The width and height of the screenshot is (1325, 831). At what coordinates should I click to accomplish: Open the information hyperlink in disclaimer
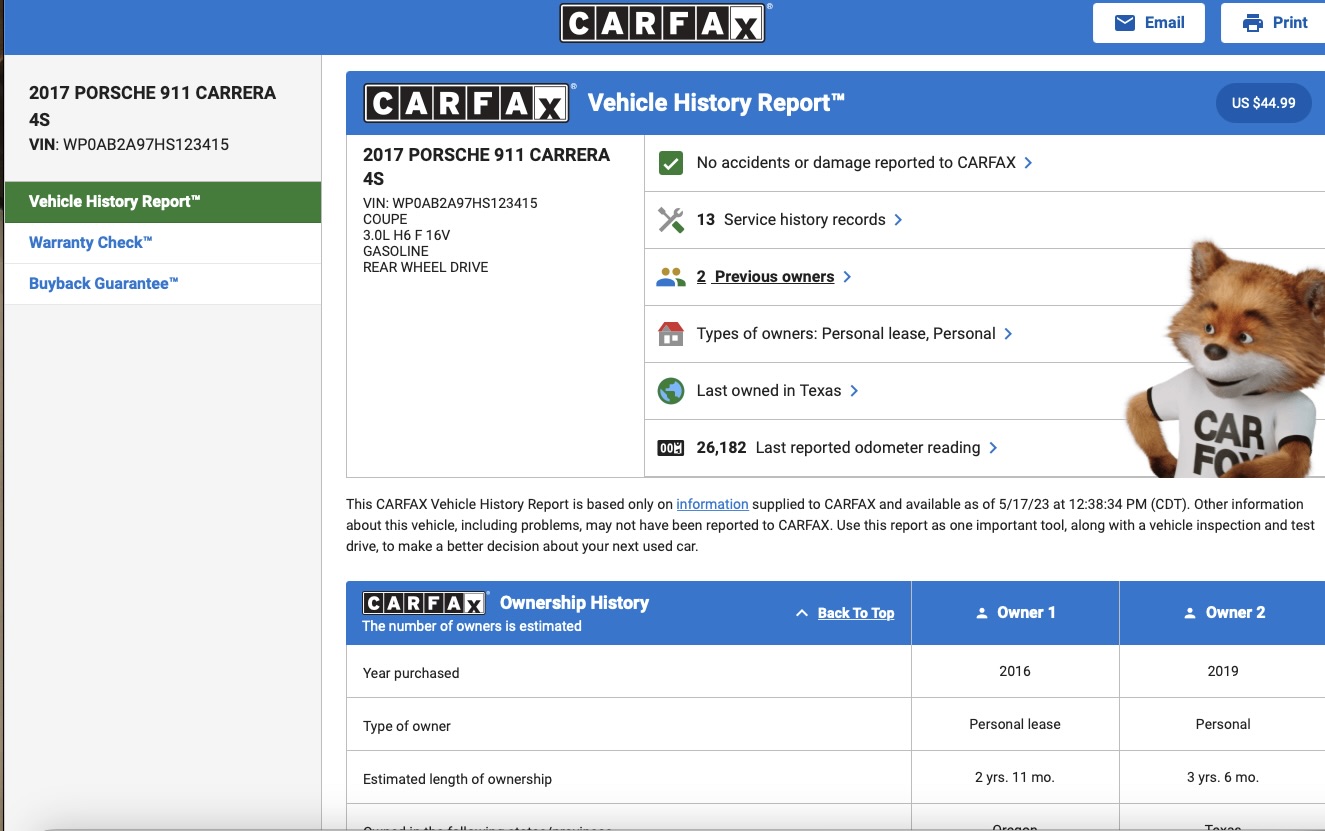pyautogui.click(x=712, y=504)
